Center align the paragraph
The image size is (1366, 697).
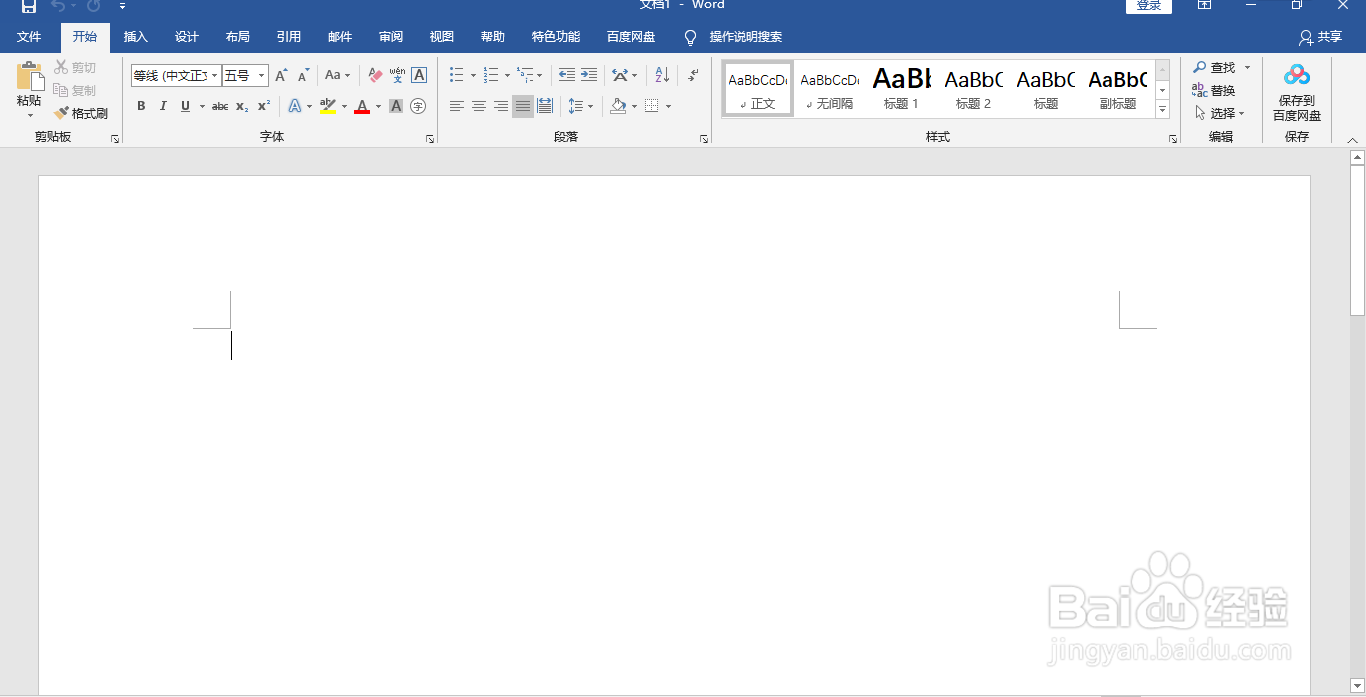[x=479, y=106]
